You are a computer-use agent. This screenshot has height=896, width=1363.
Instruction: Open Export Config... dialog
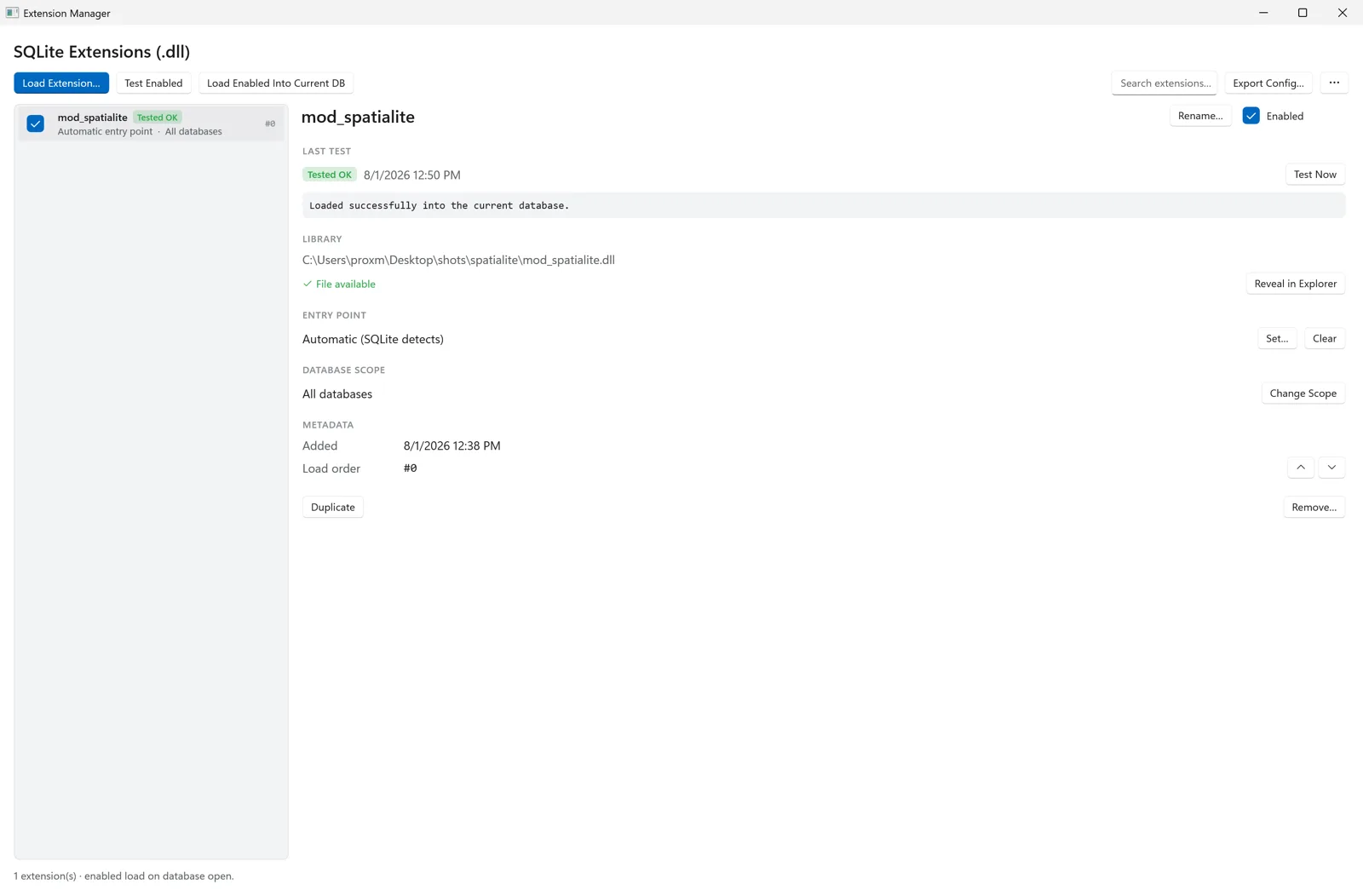1268,83
